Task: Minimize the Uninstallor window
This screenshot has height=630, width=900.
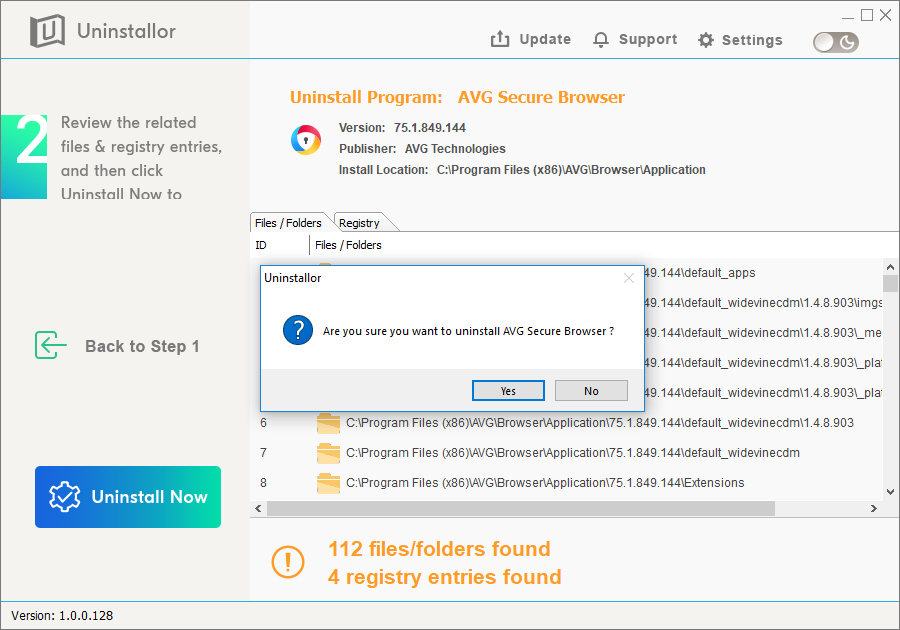Action: pyautogui.click(x=848, y=16)
